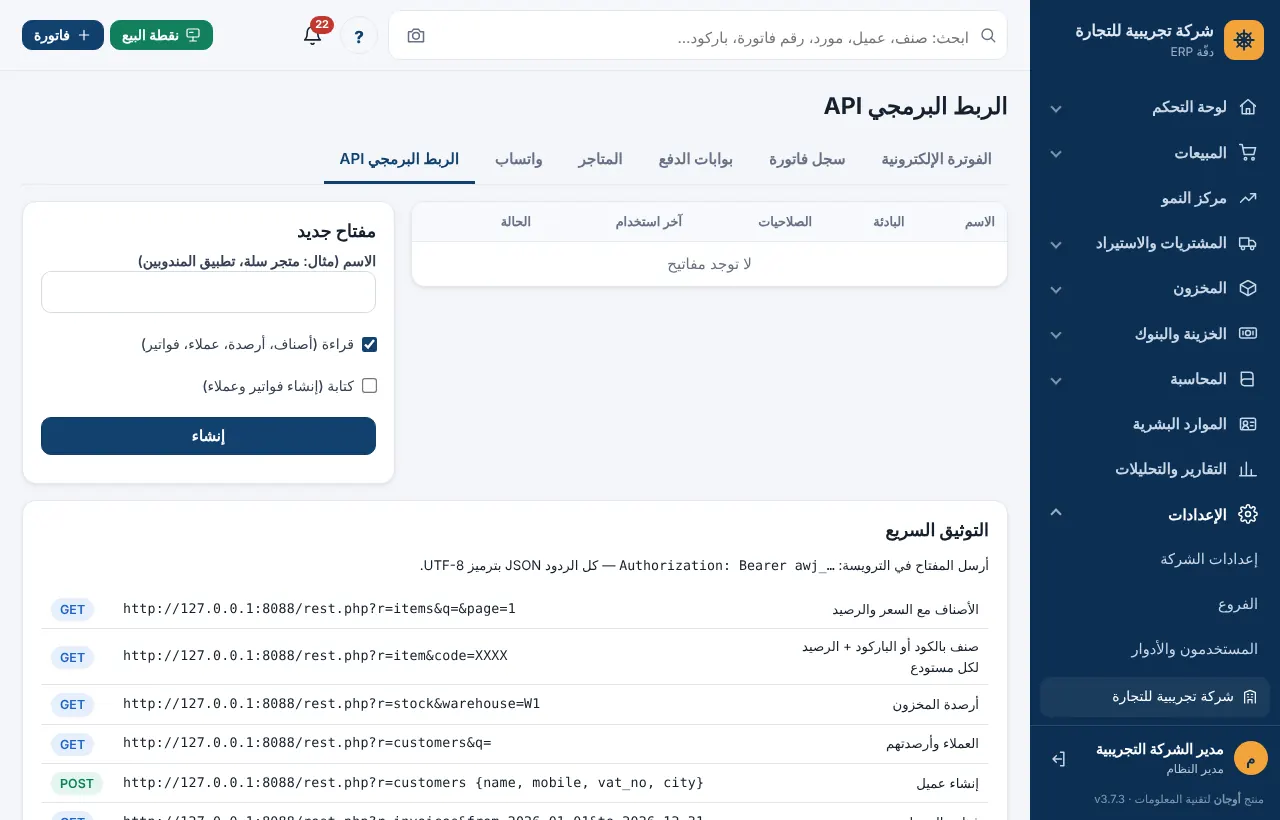Click the ledger icon for المحاسبة

click(x=1247, y=379)
